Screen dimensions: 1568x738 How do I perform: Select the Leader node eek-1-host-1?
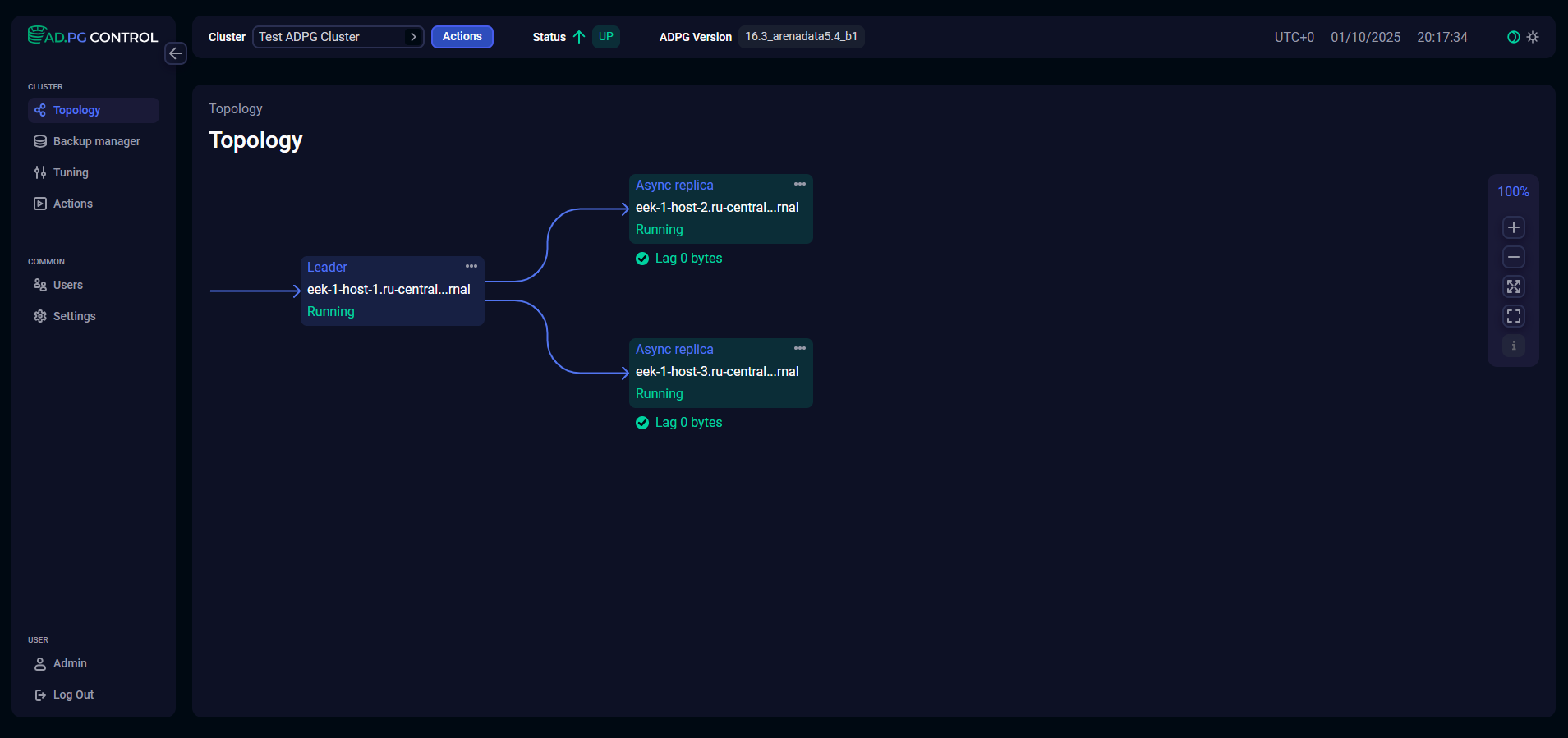(389, 290)
